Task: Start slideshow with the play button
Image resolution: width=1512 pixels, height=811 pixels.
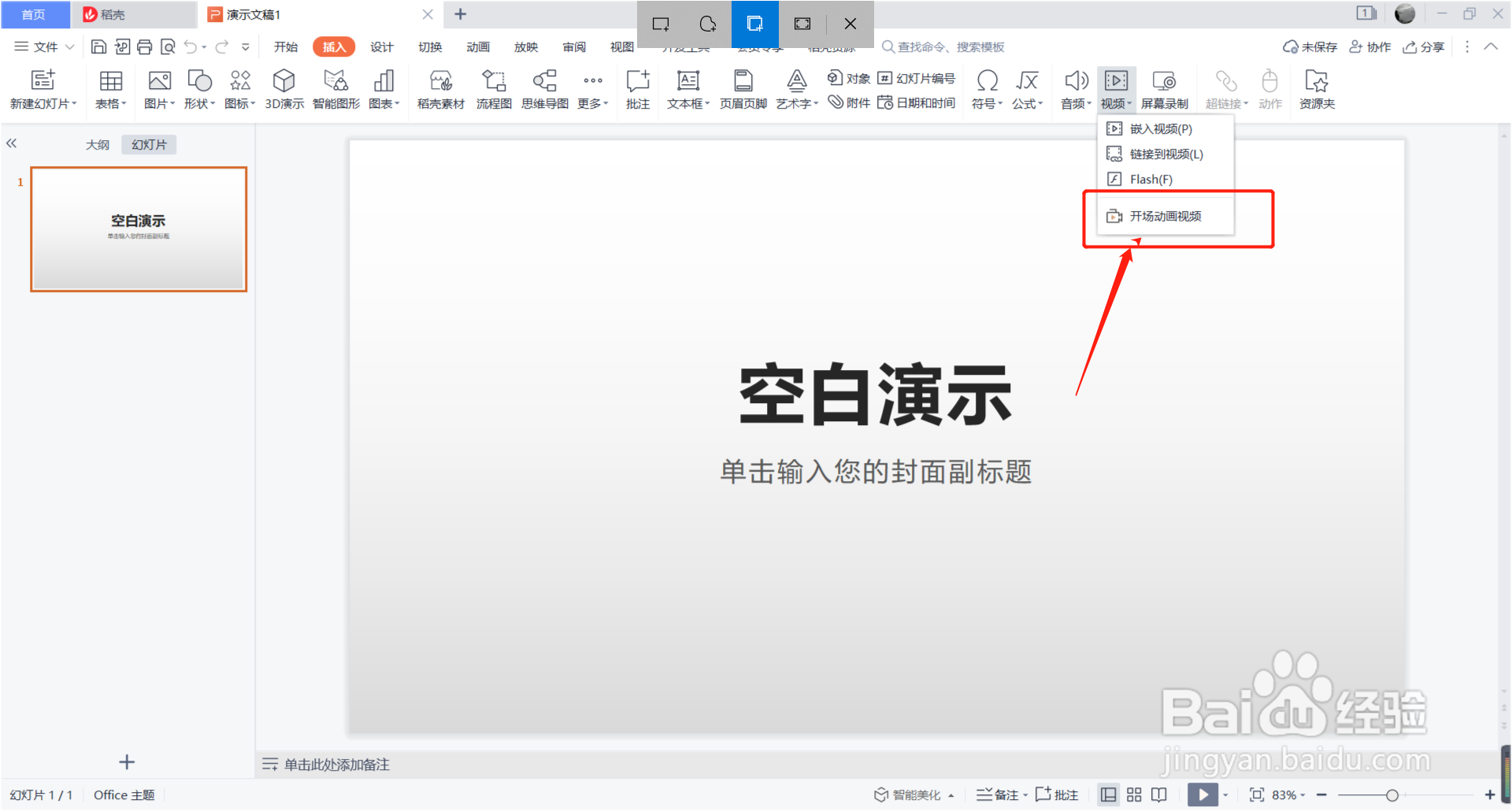Action: 1203,794
